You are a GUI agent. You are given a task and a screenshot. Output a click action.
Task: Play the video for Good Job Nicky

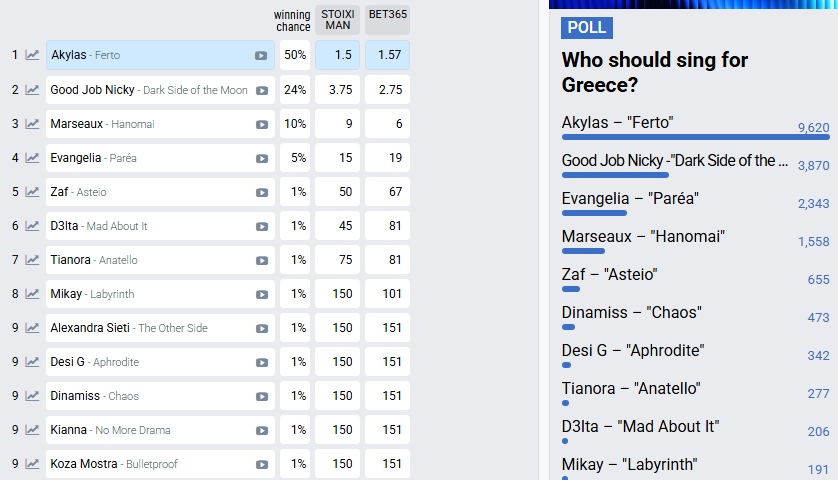262,90
